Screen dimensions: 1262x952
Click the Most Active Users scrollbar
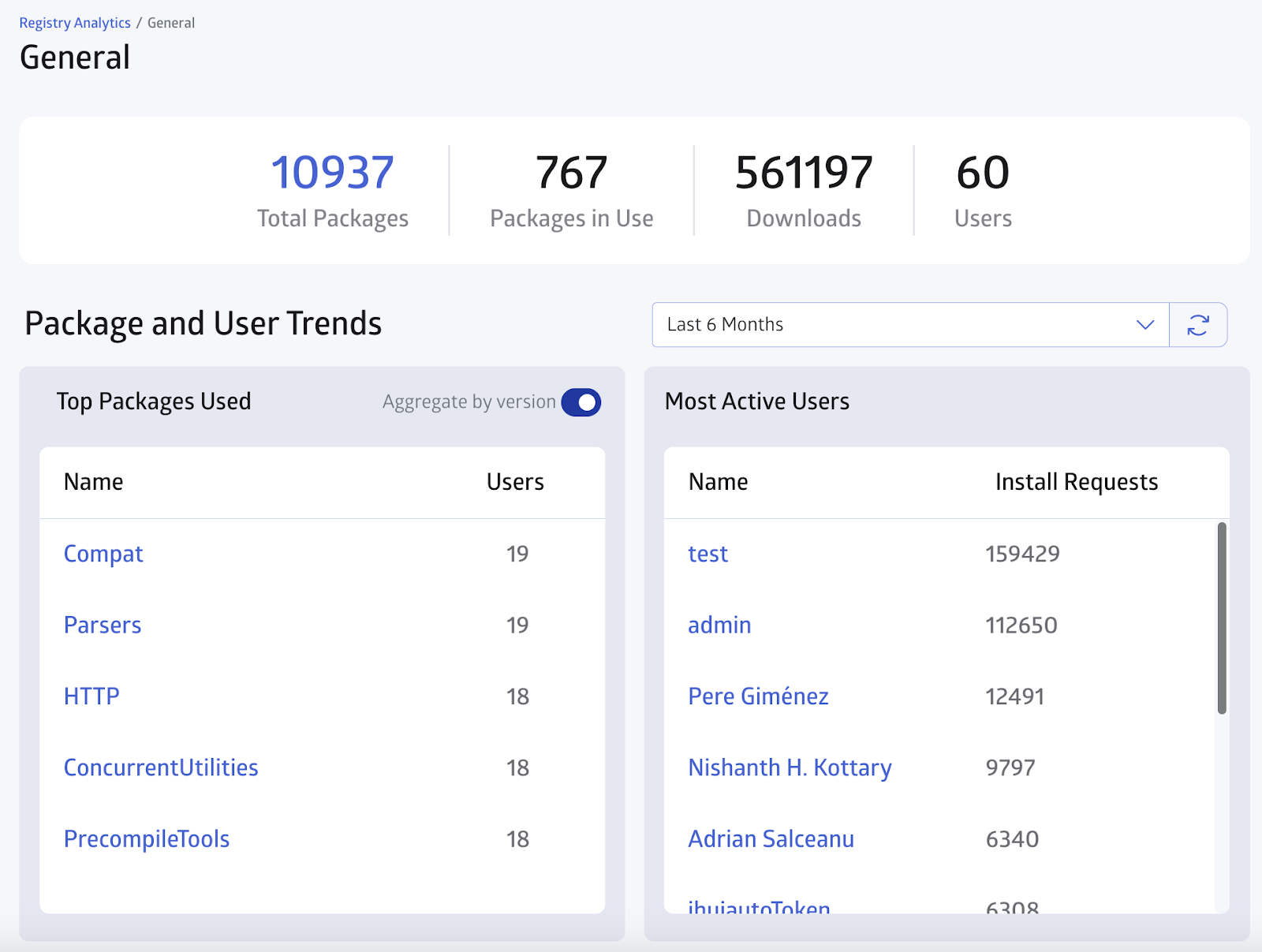1222,618
